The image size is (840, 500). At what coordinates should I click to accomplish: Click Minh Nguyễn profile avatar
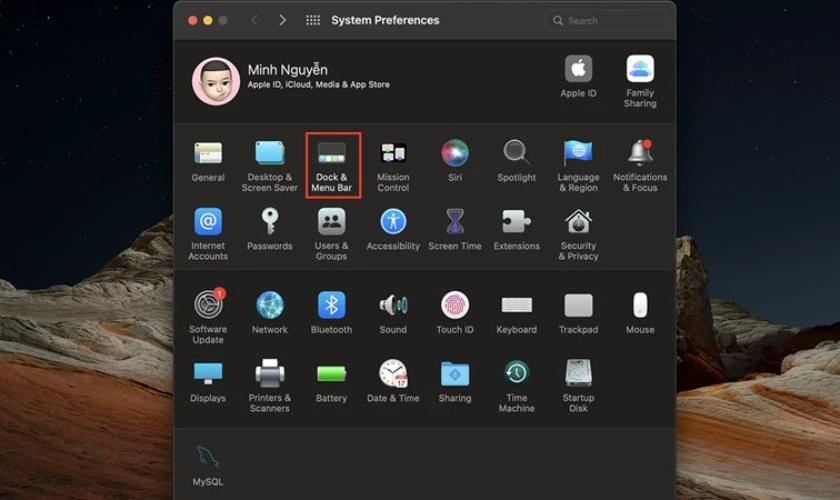(x=215, y=80)
